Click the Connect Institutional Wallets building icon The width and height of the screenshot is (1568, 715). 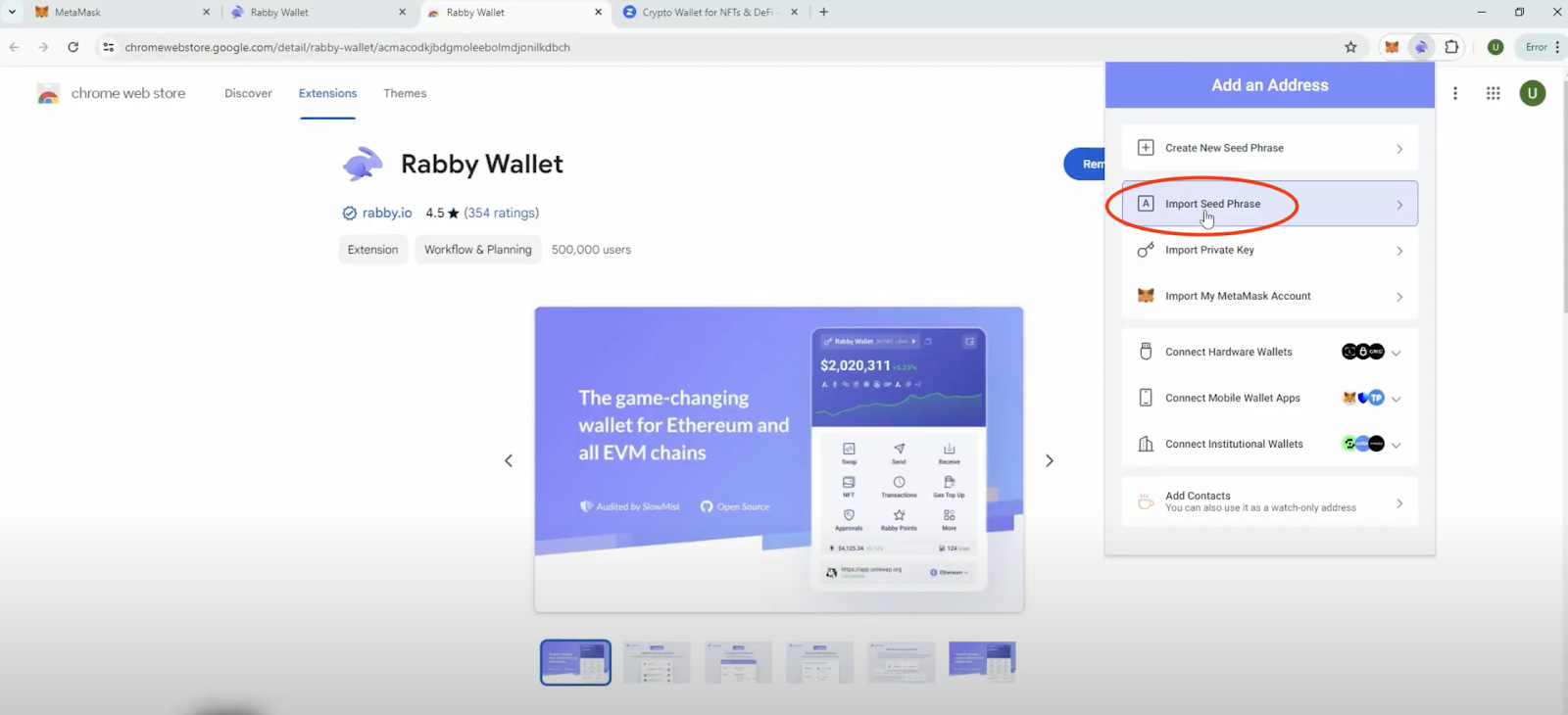(1146, 444)
